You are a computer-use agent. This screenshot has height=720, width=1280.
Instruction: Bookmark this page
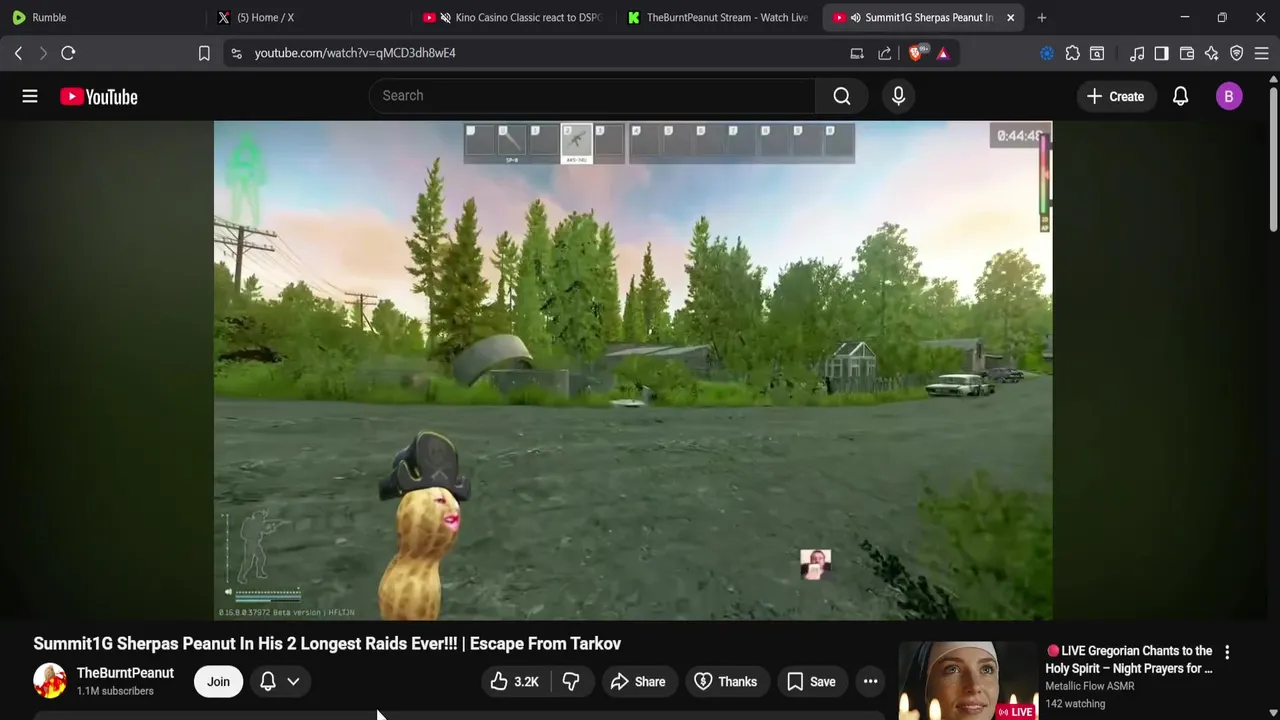tap(204, 53)
